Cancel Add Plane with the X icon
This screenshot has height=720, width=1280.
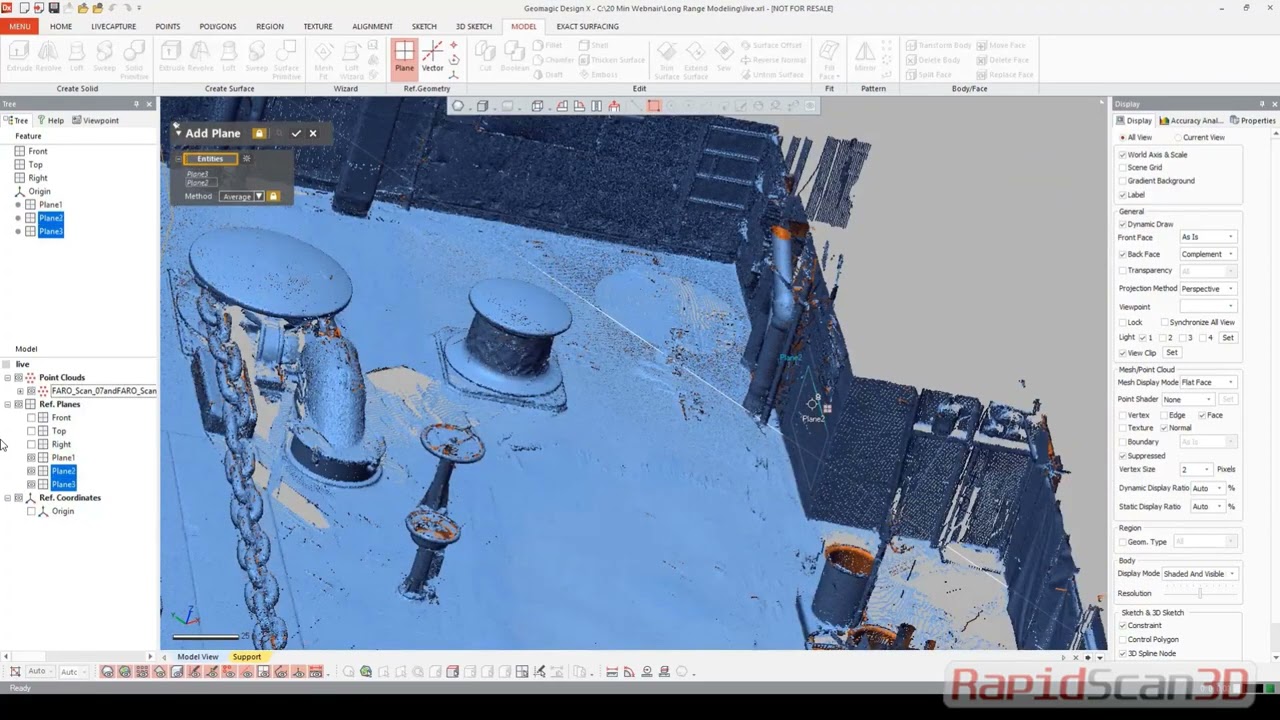(x=313, y=133)
